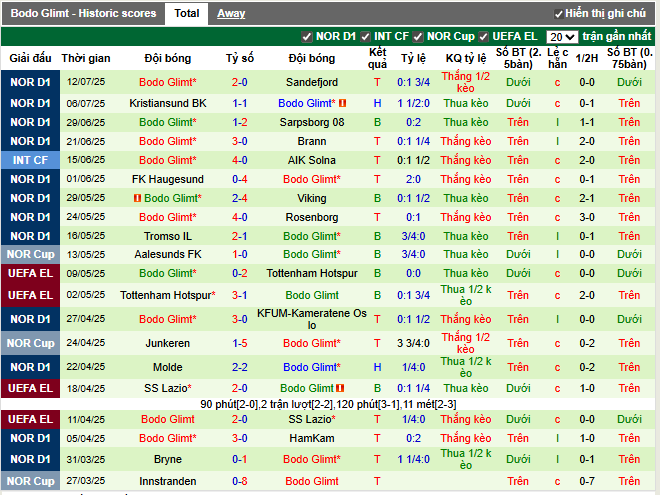Open HamKam team link
Image resolution: width=660 pixels, height=495 pixels.
coord(312,438)
